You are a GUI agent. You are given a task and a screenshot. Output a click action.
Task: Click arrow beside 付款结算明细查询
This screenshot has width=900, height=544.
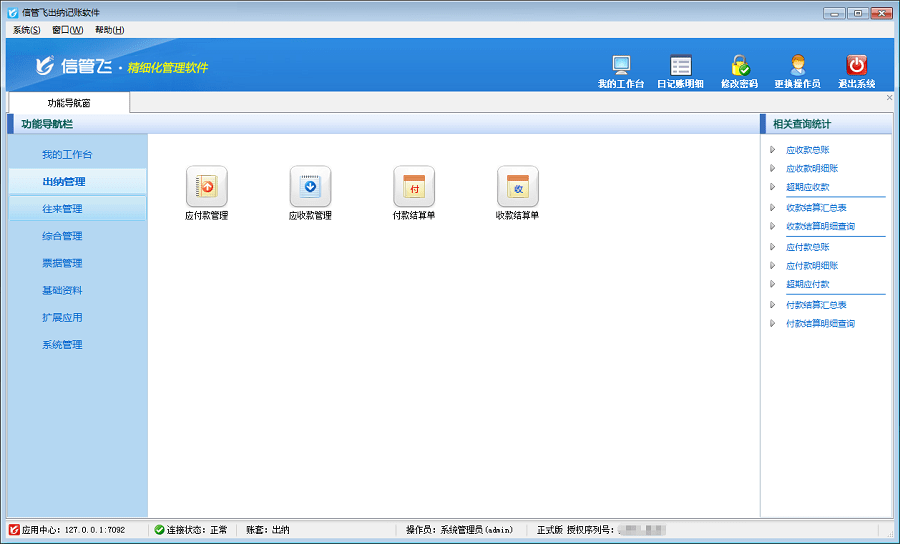(773, 323)
